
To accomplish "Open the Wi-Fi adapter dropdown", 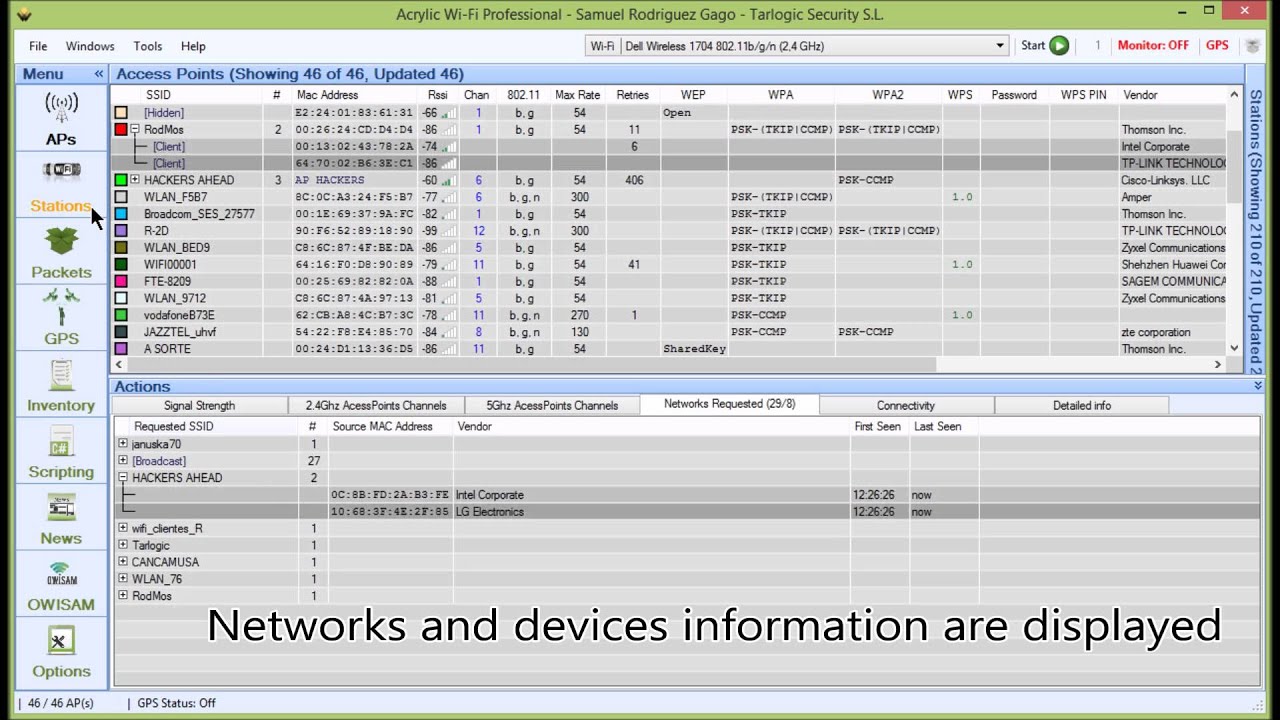I will tap(999, 46).
